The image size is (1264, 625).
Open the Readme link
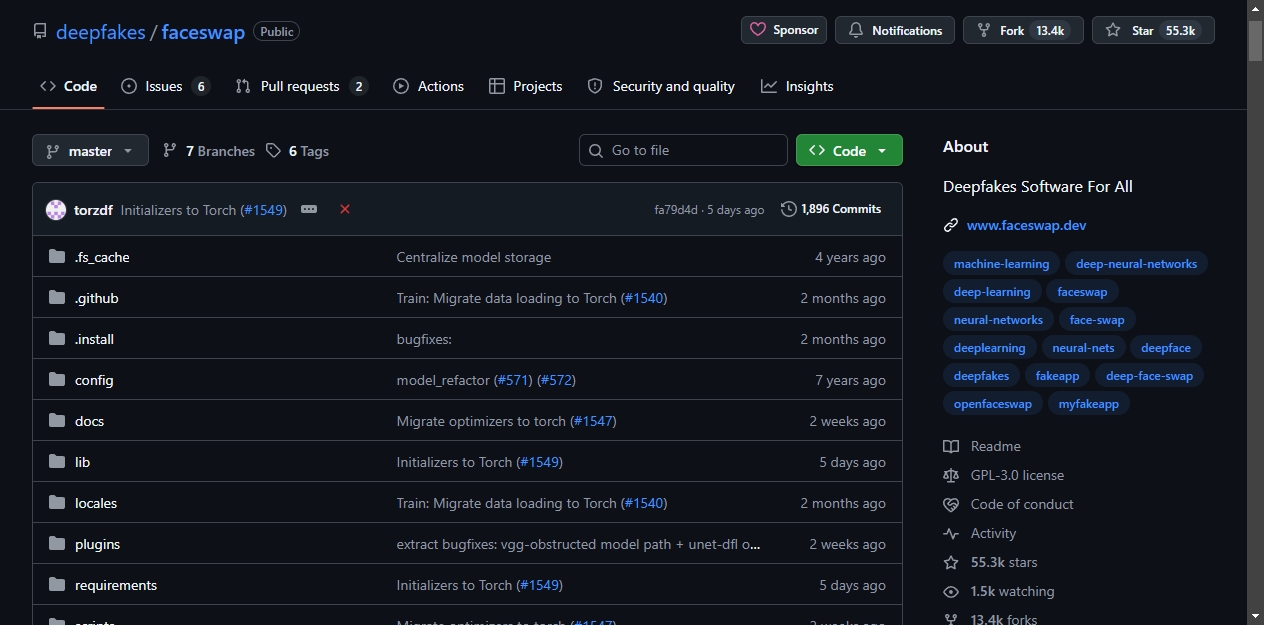pos(983,446)
